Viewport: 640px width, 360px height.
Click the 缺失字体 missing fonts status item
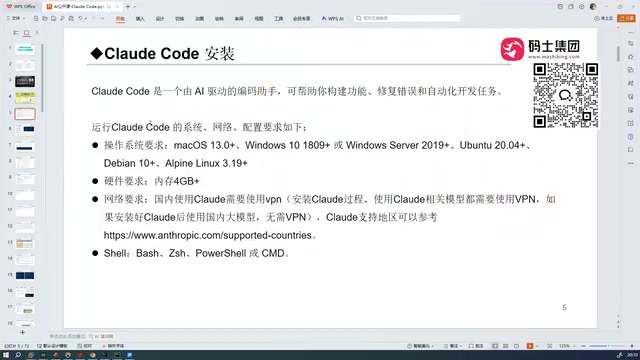coord(113,346)
